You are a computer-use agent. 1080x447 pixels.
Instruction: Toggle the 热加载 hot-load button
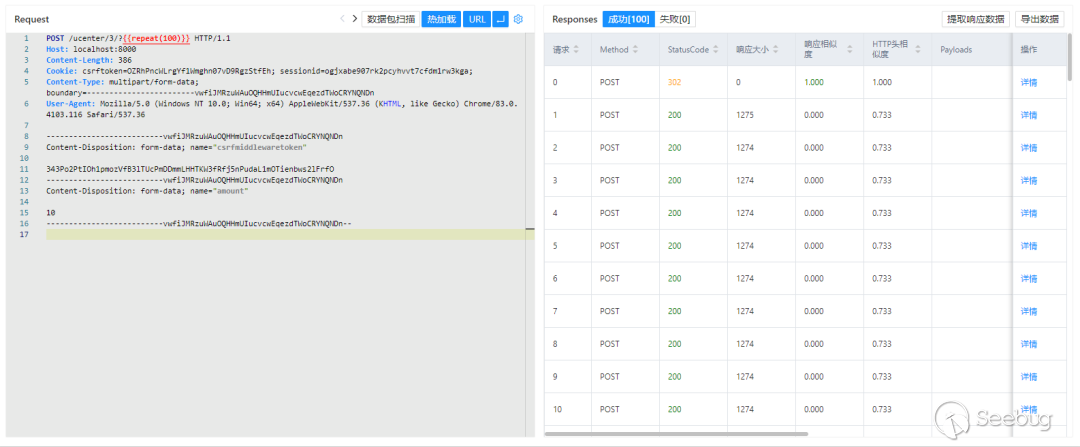[x=440, y=19]
